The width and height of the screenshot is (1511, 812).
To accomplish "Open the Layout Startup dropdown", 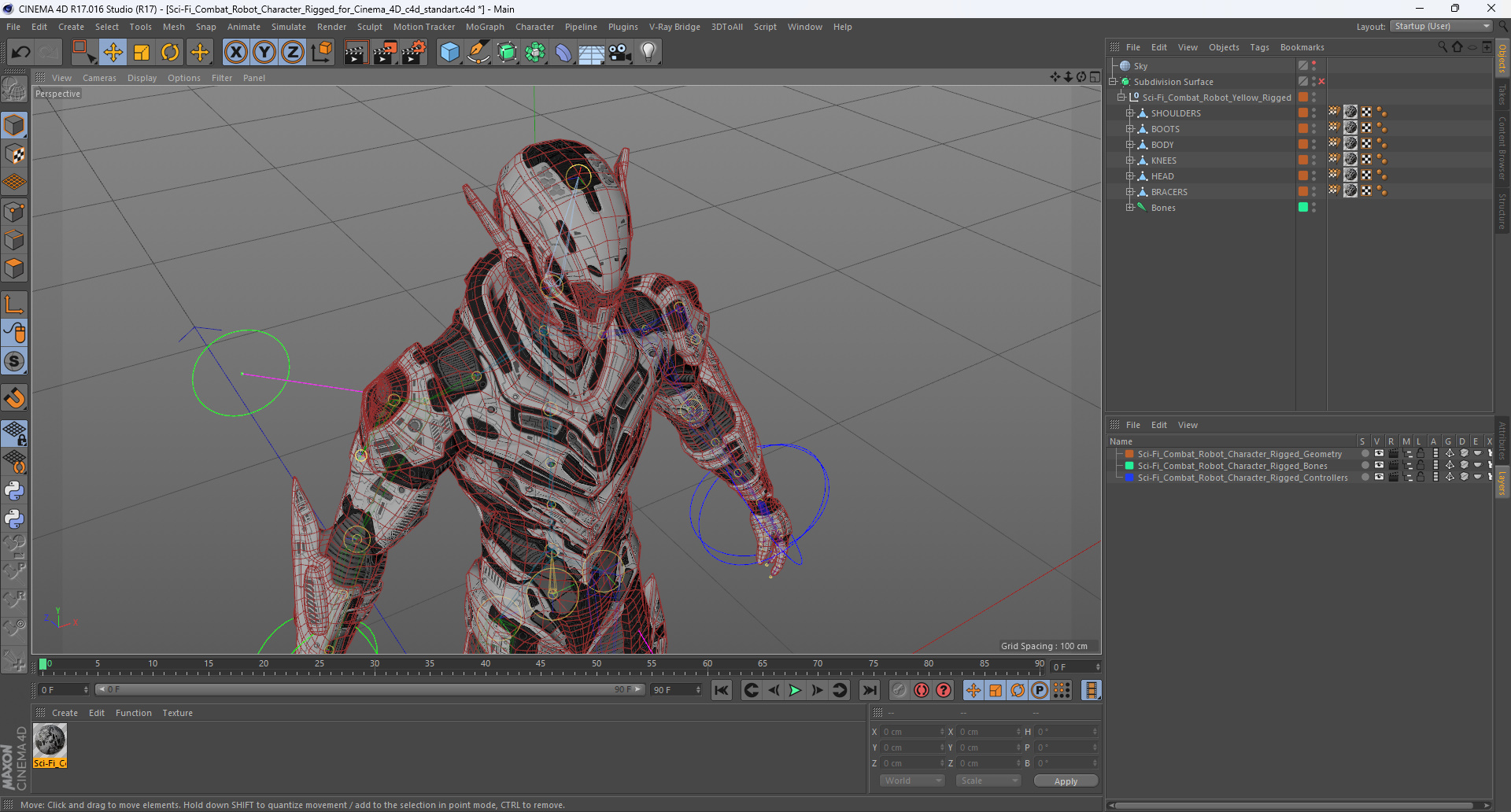I will [x=1441, y=26].
